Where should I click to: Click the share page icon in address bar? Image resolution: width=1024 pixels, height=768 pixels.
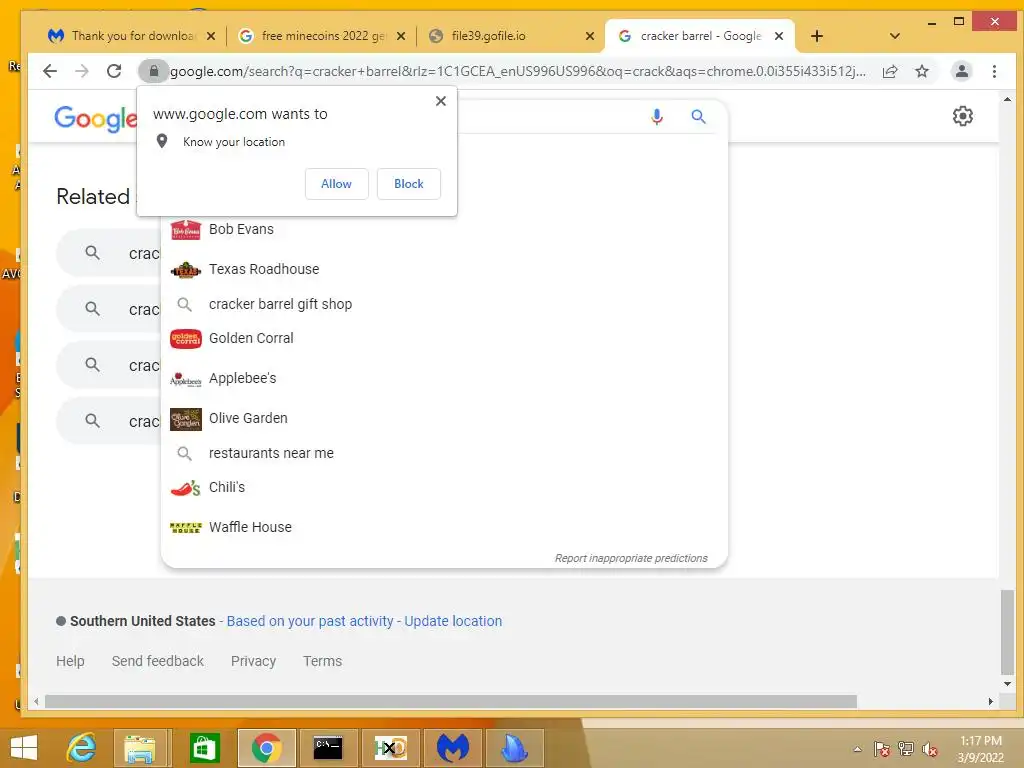pos(890,71)
